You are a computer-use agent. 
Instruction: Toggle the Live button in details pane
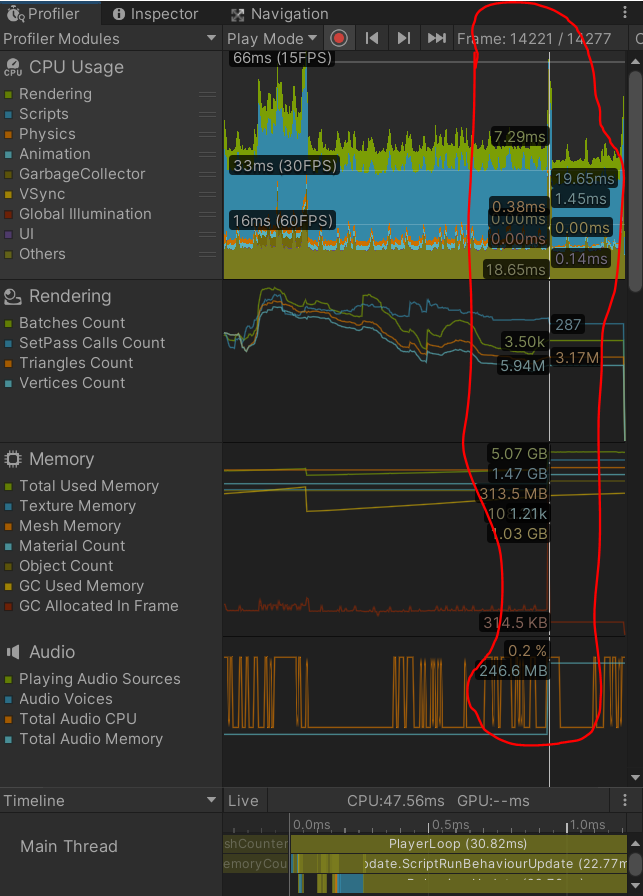pos(243,801)
